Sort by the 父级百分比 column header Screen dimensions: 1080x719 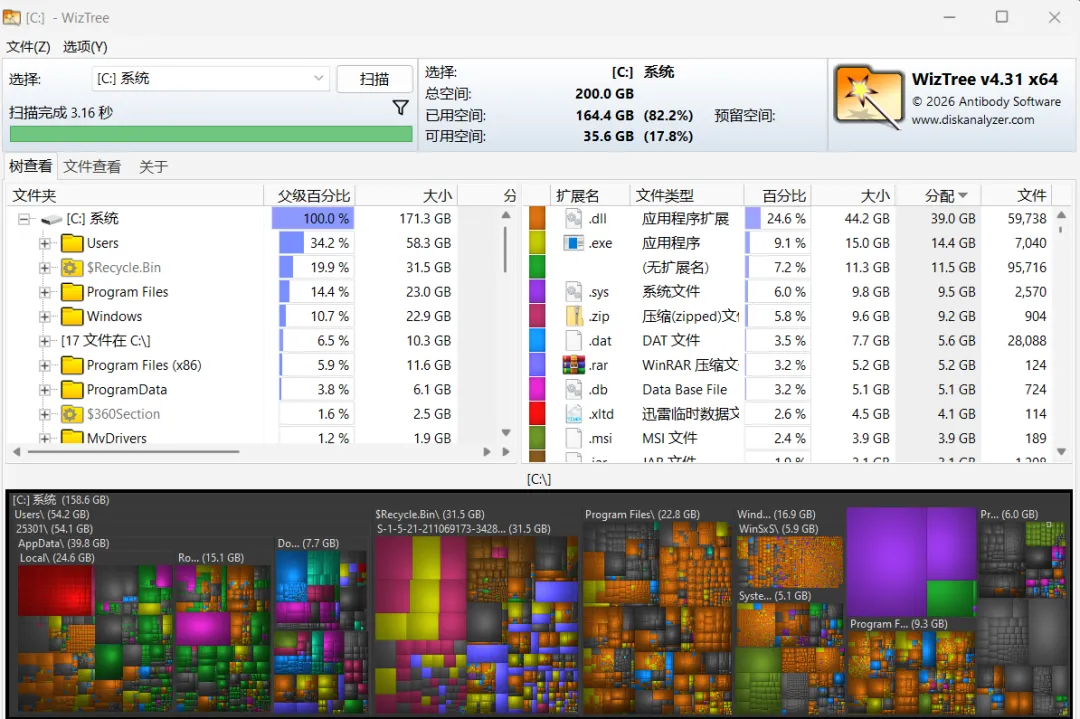pyautogui.click(x=310, y=196)
